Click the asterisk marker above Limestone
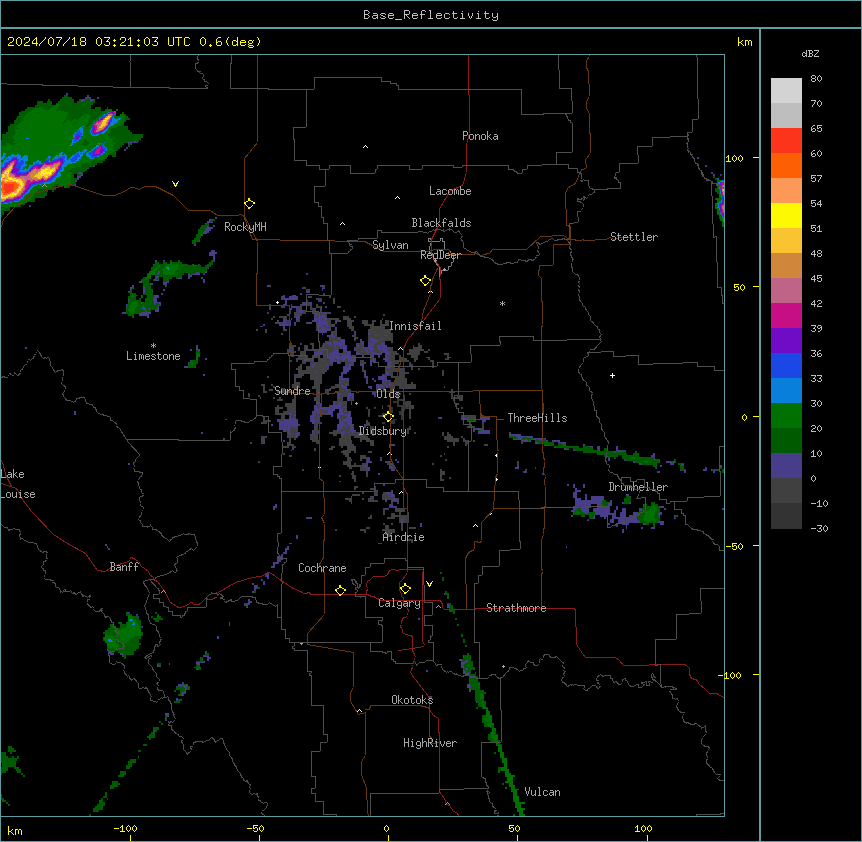This screenshot has height=842, width=862. (x=153, y=346)
